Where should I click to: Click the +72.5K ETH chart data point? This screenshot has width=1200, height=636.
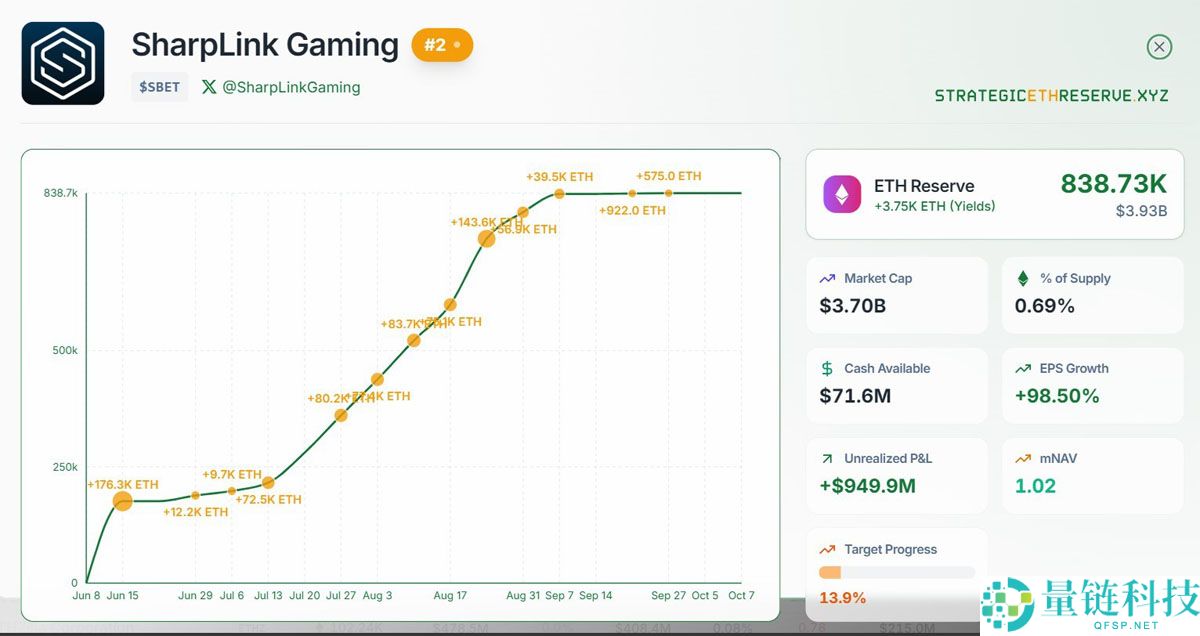(268, 483)
